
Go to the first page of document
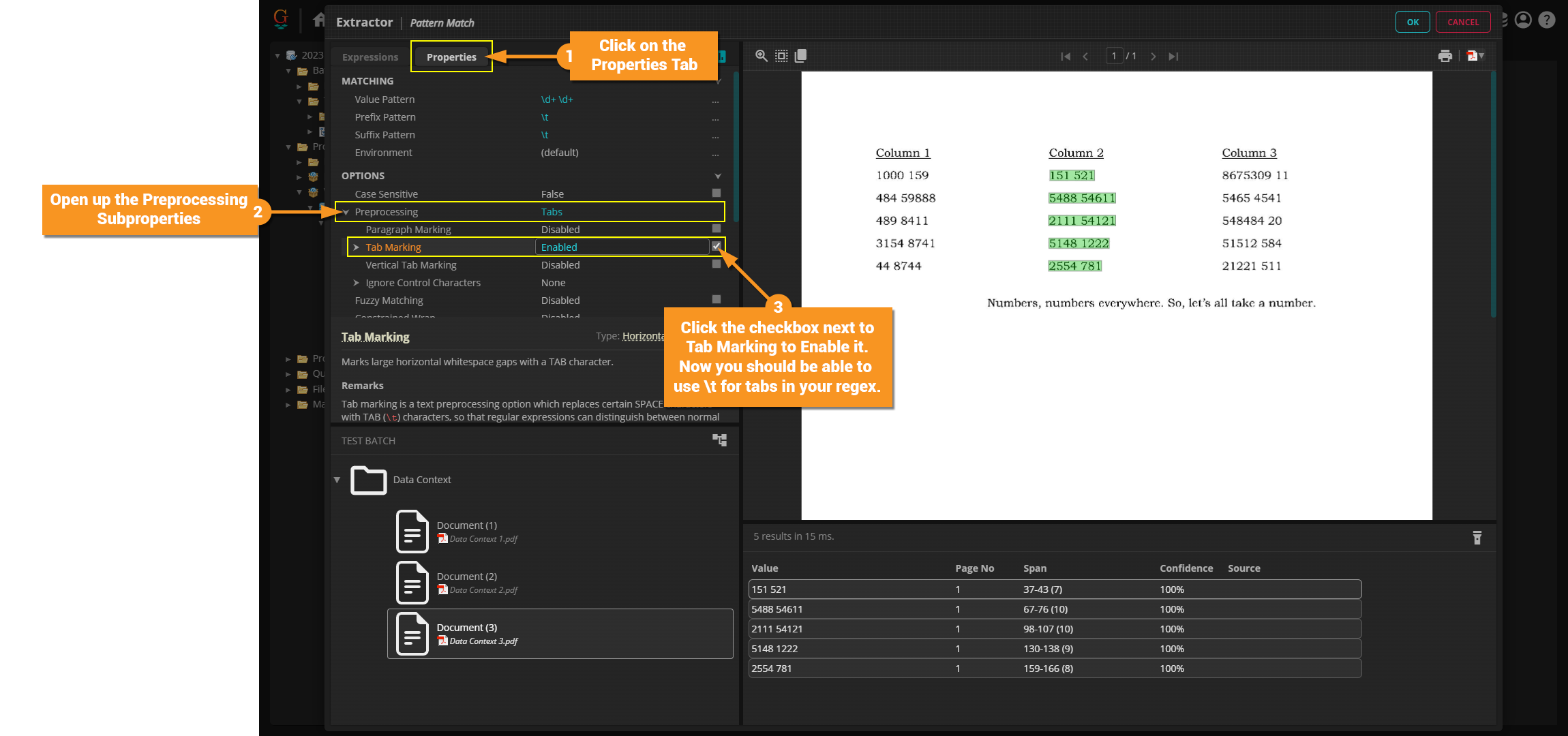coord(1066,57)
